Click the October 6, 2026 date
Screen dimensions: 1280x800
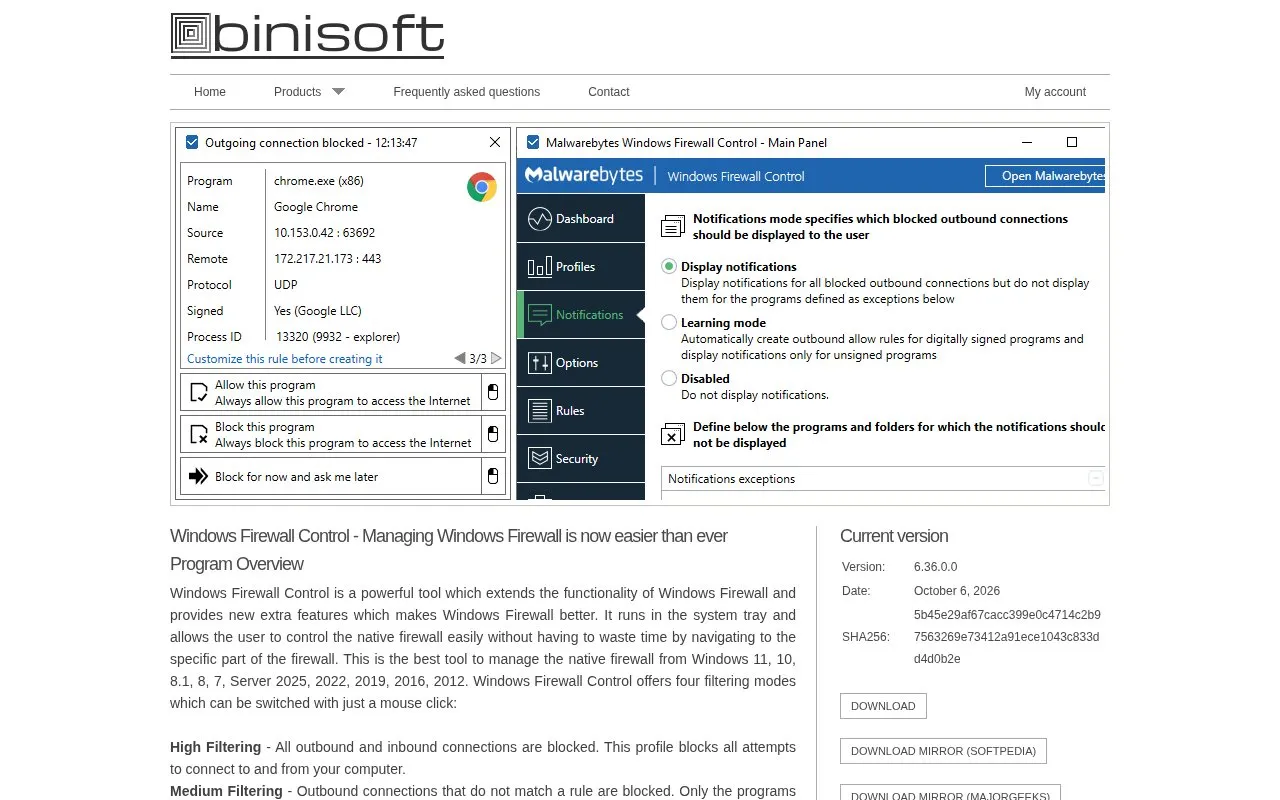(x=957, y=591)
